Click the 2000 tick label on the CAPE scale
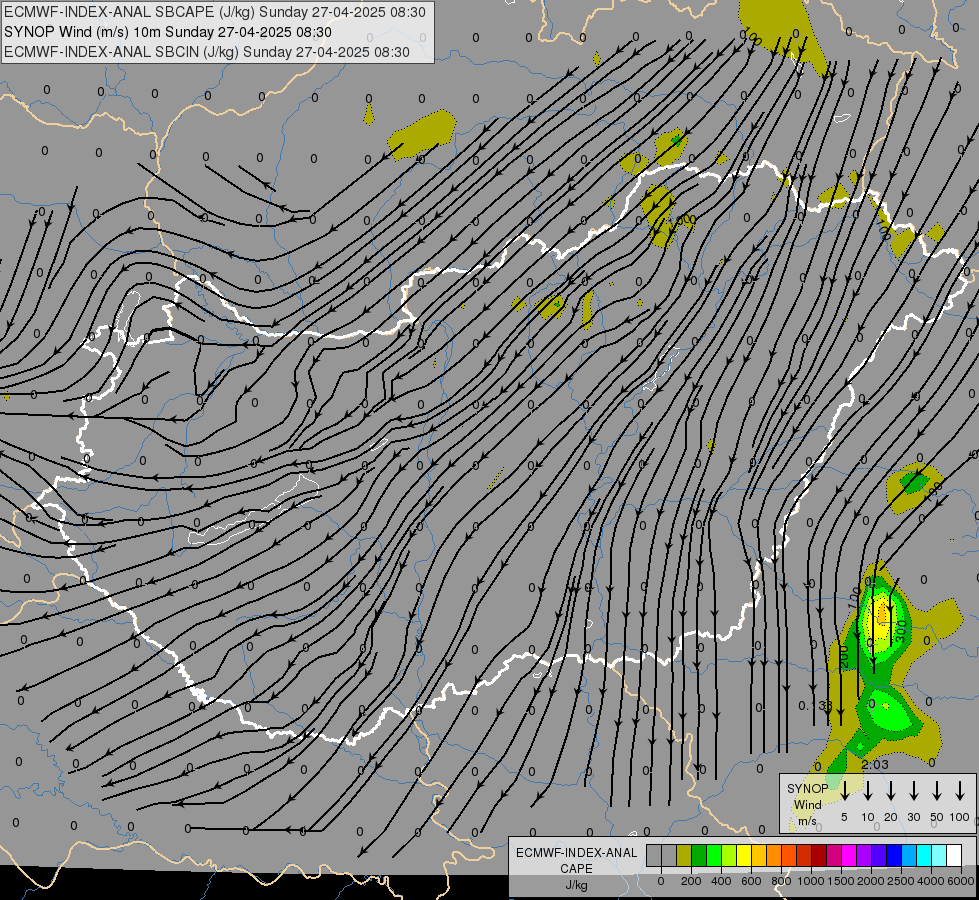 870,881
